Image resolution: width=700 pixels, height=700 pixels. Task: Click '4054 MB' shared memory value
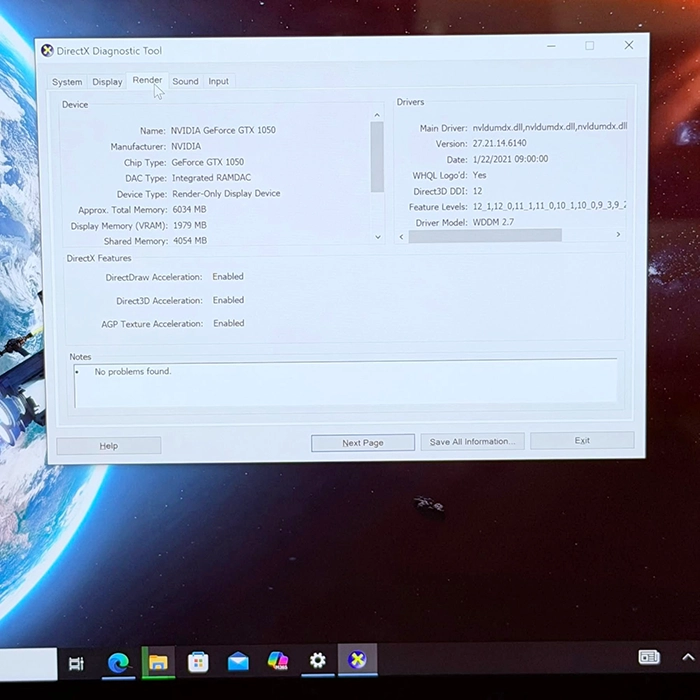pos(190,241)
